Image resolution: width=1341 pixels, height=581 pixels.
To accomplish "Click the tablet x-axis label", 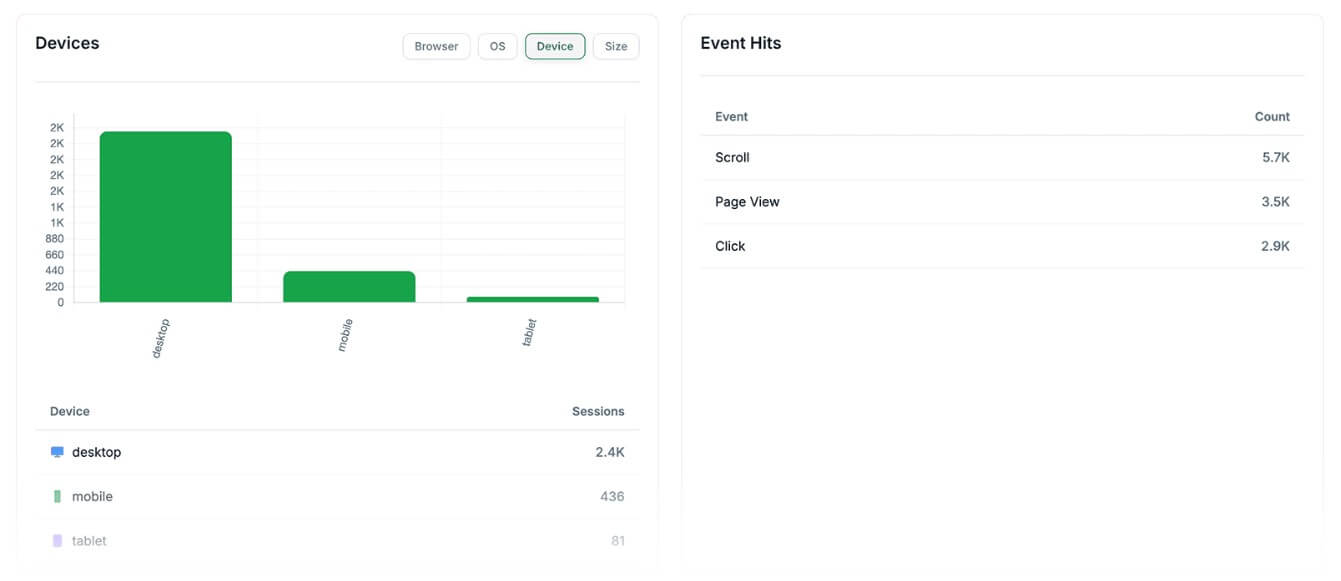I will click(x=530, y=332).
